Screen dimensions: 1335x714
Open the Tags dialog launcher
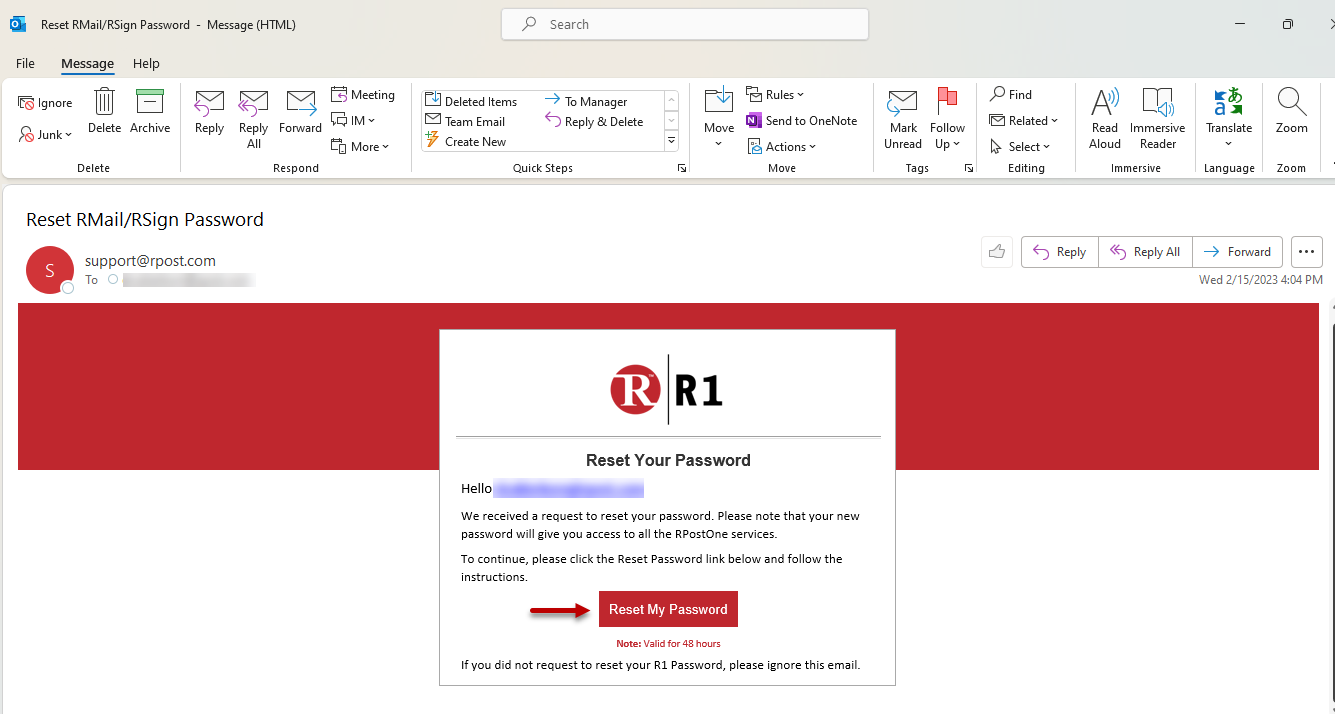(968, 168)
